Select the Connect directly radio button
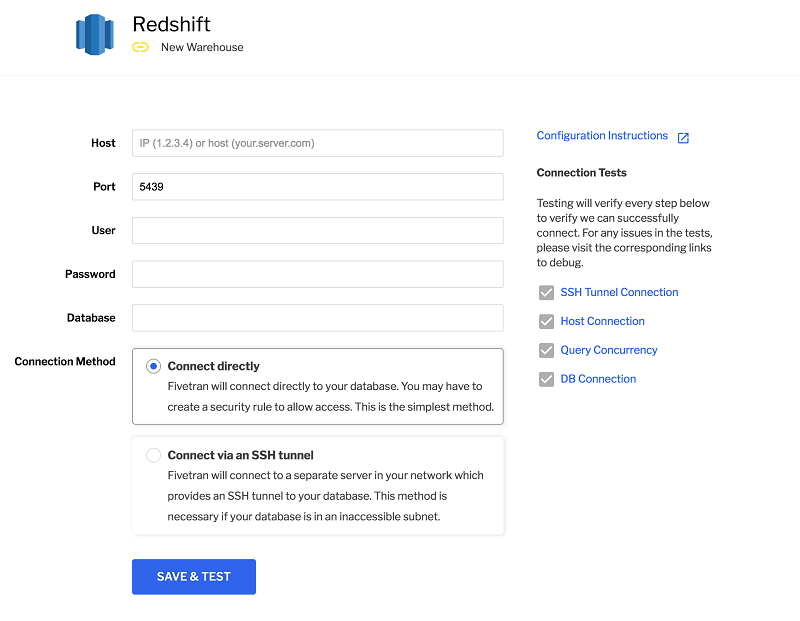This screenshot has width=800, height=621. tap(154, 366)
